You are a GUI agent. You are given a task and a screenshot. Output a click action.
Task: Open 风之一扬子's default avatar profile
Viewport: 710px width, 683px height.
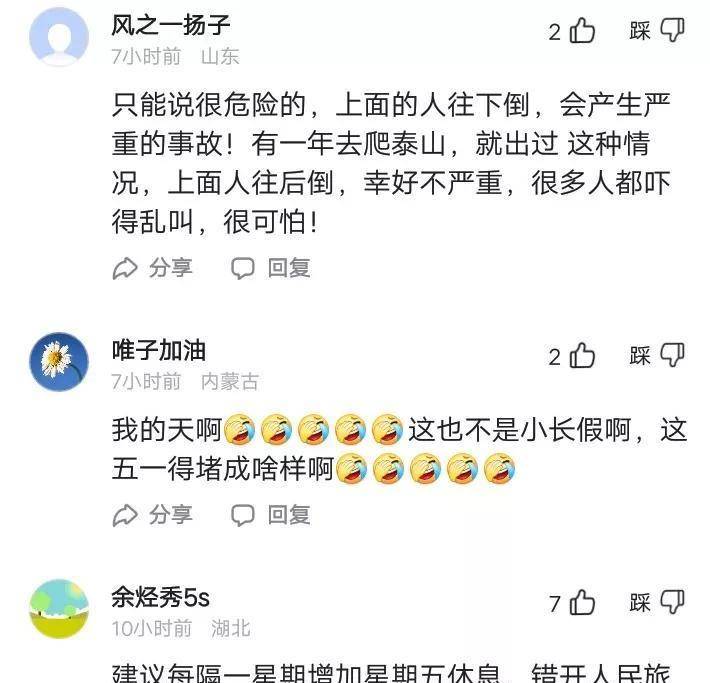point(59,37)
